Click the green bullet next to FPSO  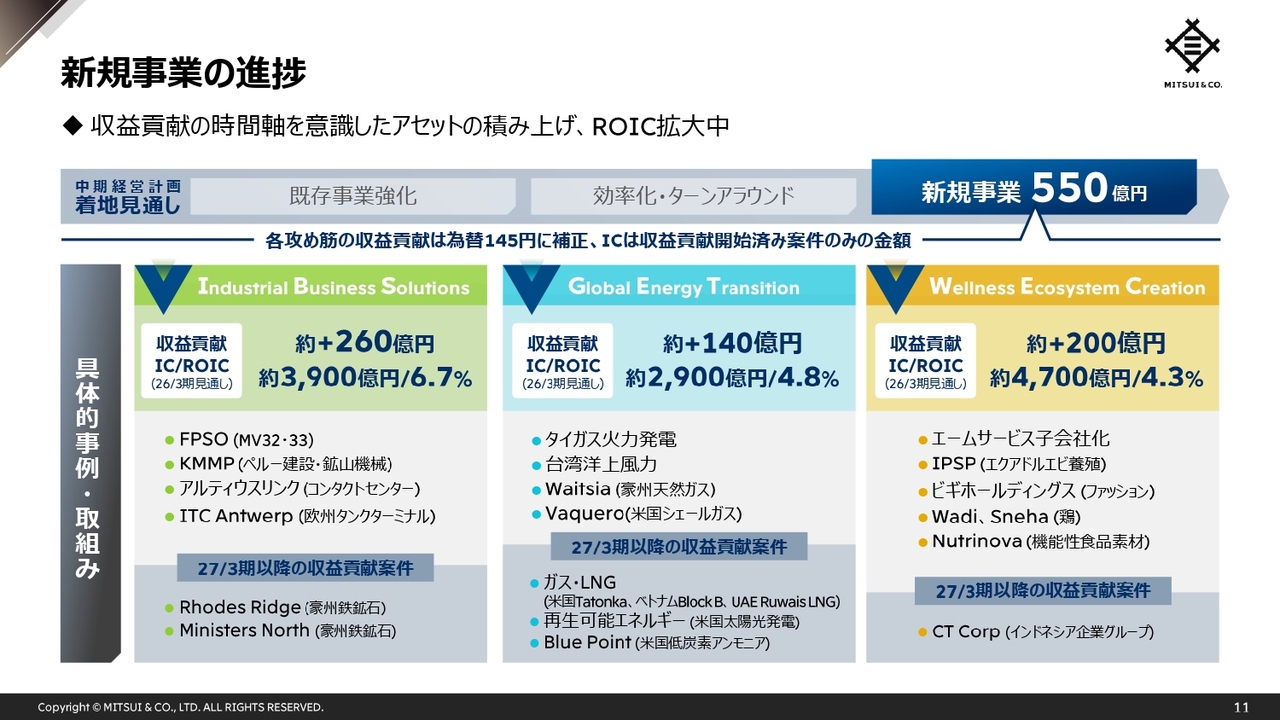tap(169, 440)
